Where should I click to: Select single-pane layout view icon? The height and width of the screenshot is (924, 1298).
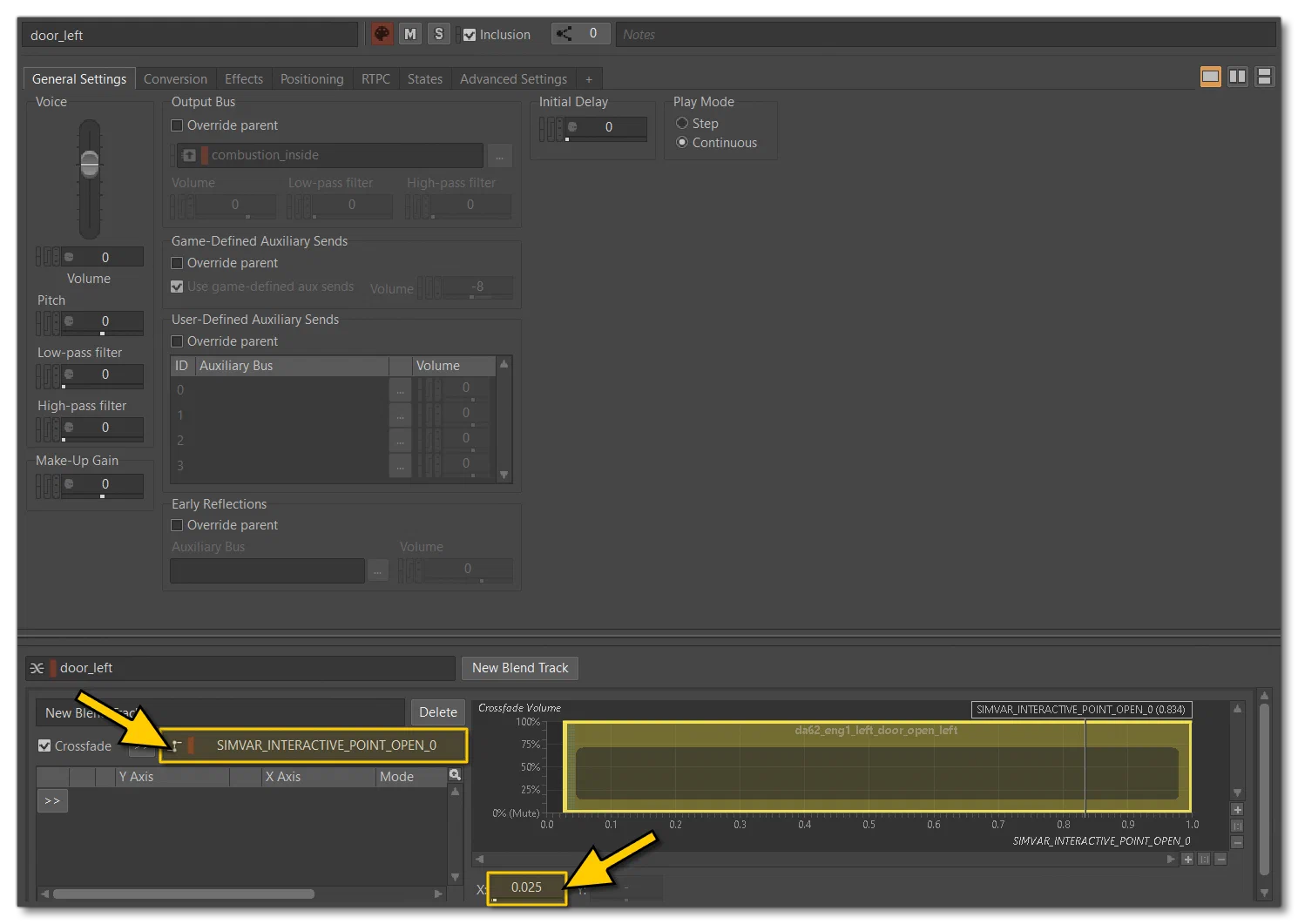(1210, 77)
